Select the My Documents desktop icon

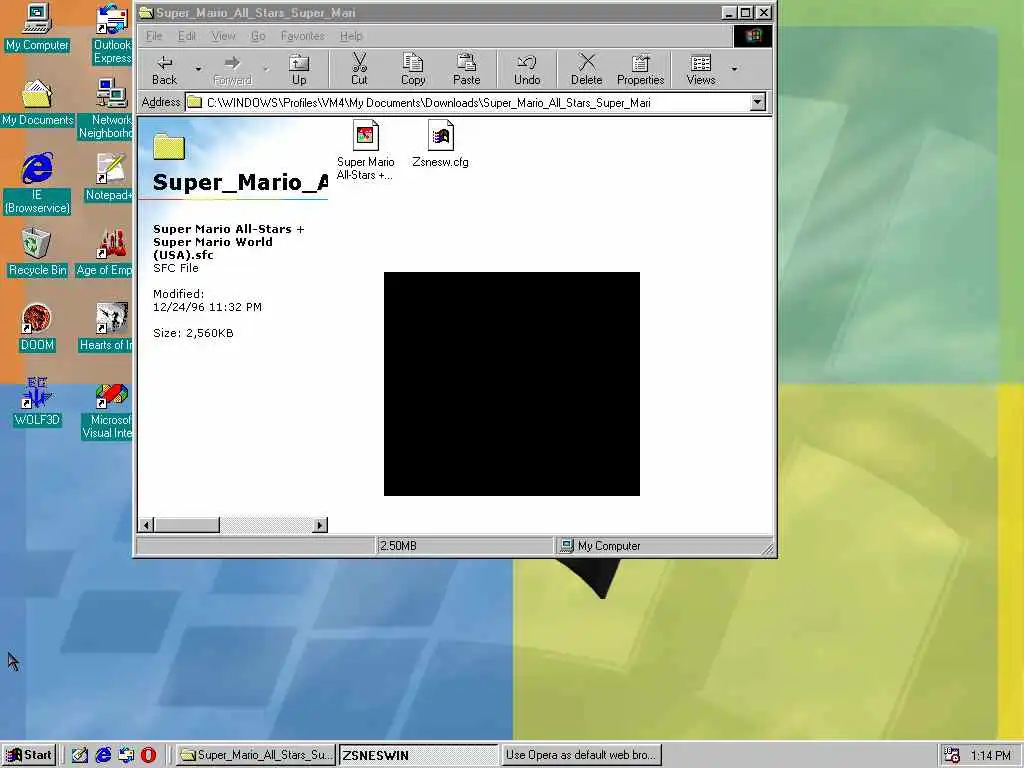(37, 103)
